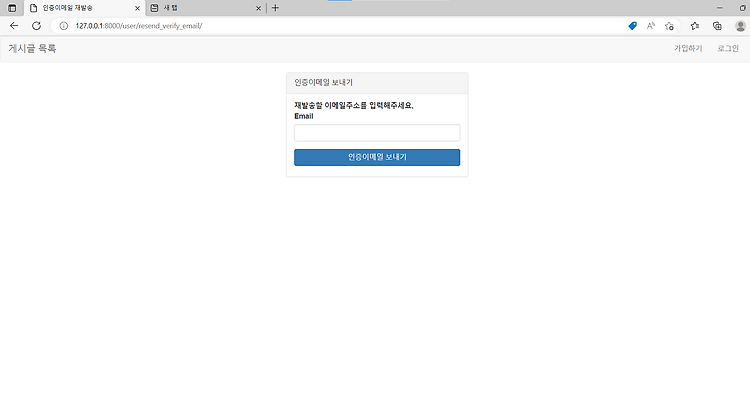Screen dimensions: 750x415
Task: Open the collections icon
Action: point(717,26)
